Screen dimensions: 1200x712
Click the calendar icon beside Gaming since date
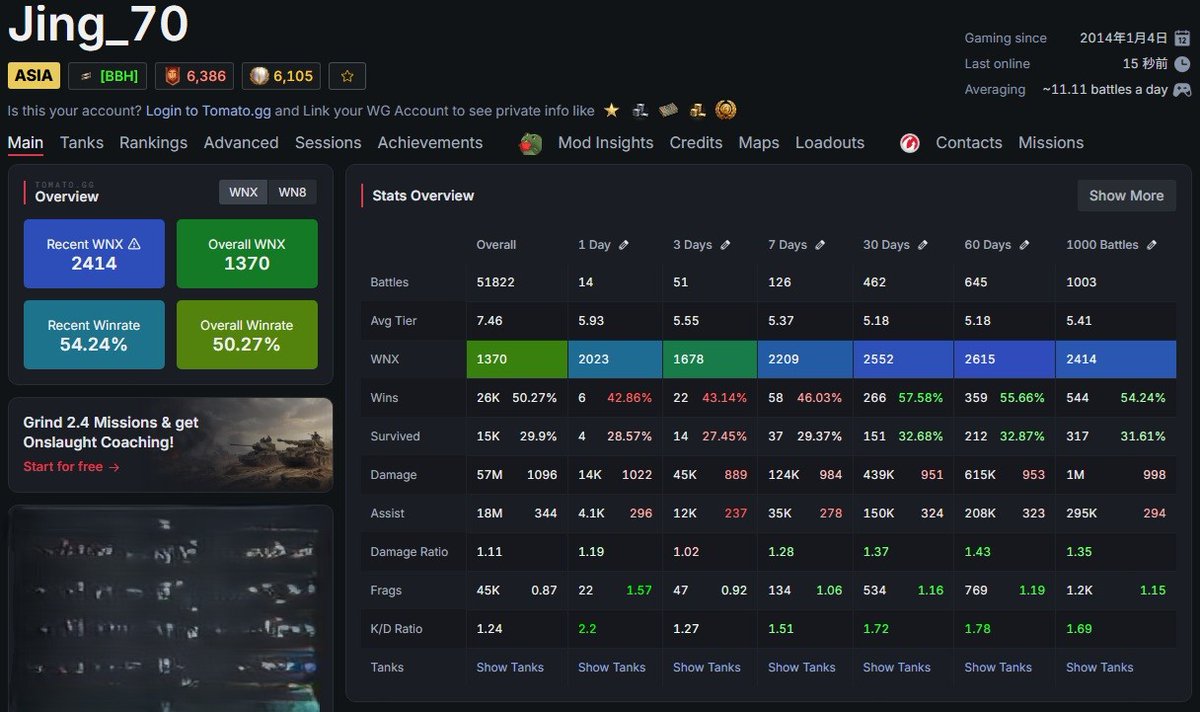click(x=1181, y=38)
